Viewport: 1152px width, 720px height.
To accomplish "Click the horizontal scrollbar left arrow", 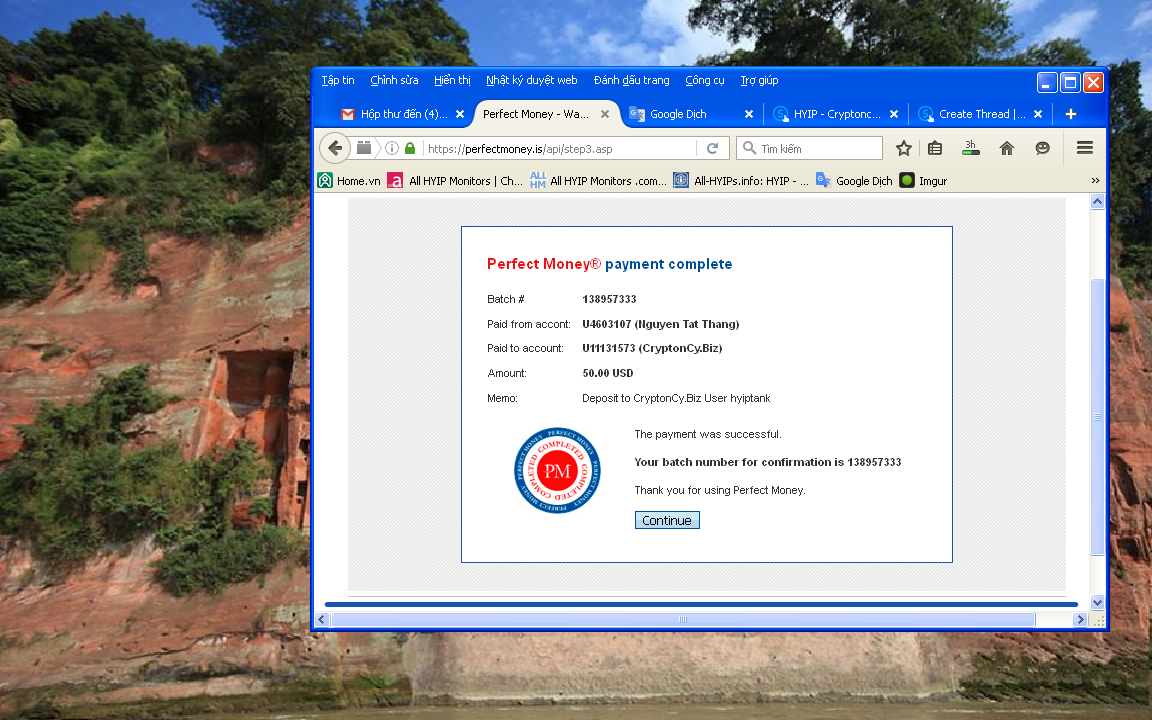I will (323, 619).
